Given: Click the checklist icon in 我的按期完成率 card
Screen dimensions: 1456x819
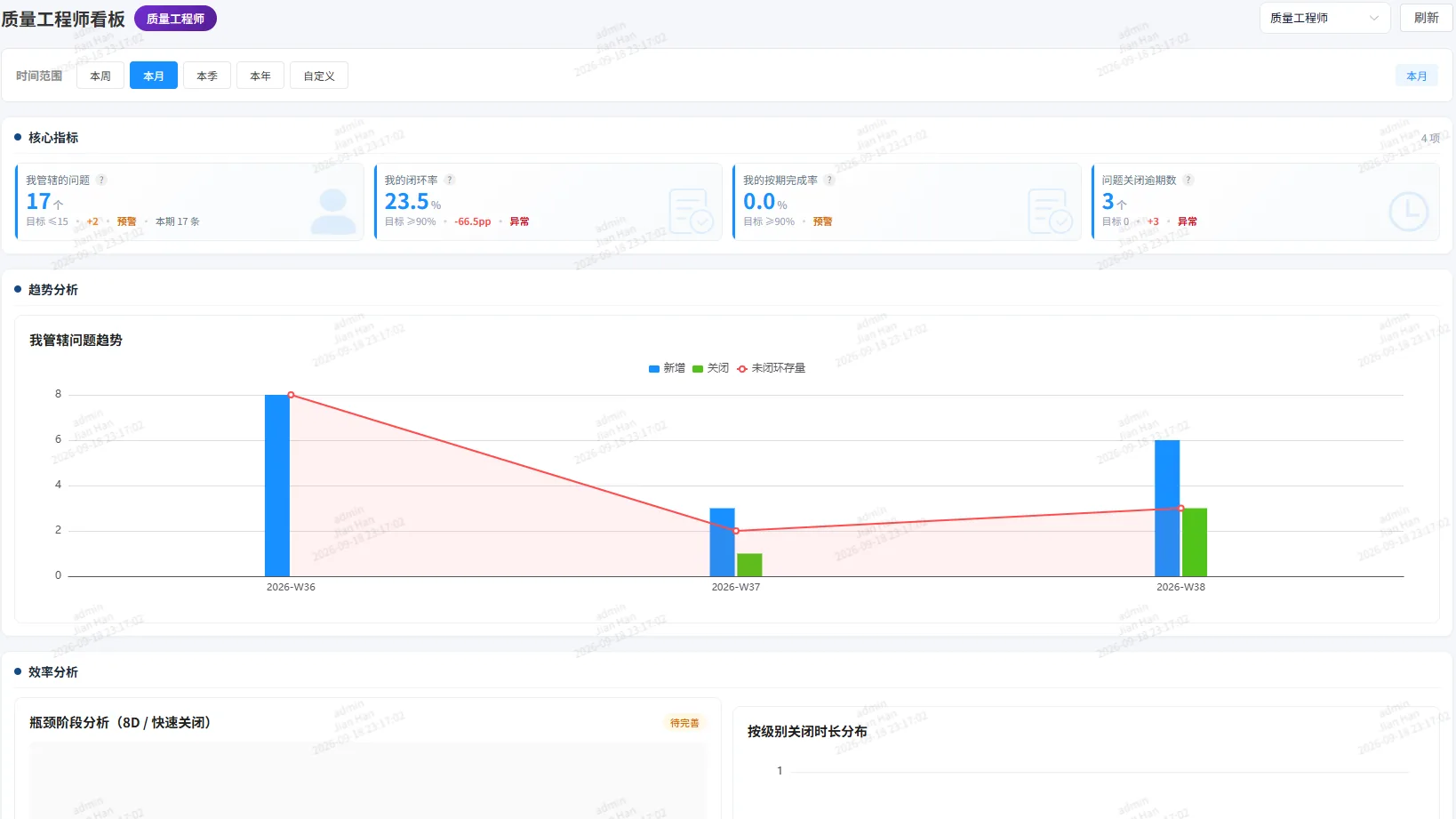Looking at the screenshot, I should [x=1050, y=212].
